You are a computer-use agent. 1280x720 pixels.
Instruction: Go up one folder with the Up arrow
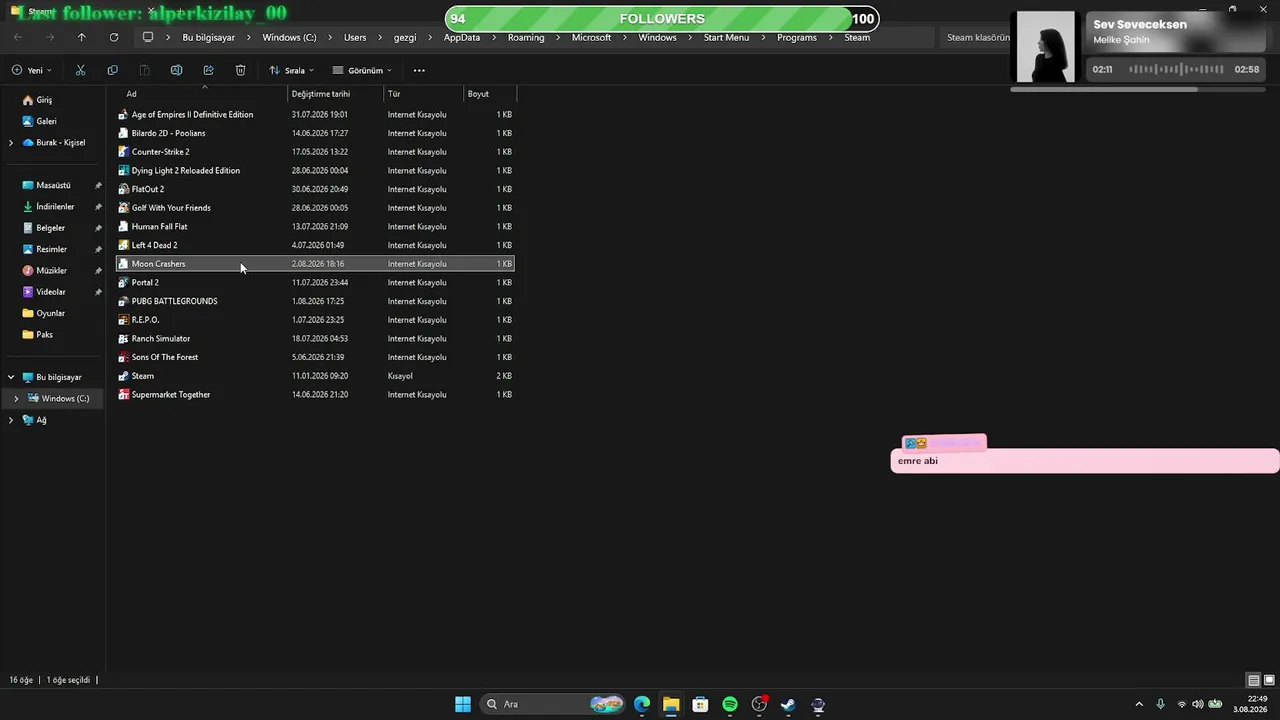click(82, 37)
